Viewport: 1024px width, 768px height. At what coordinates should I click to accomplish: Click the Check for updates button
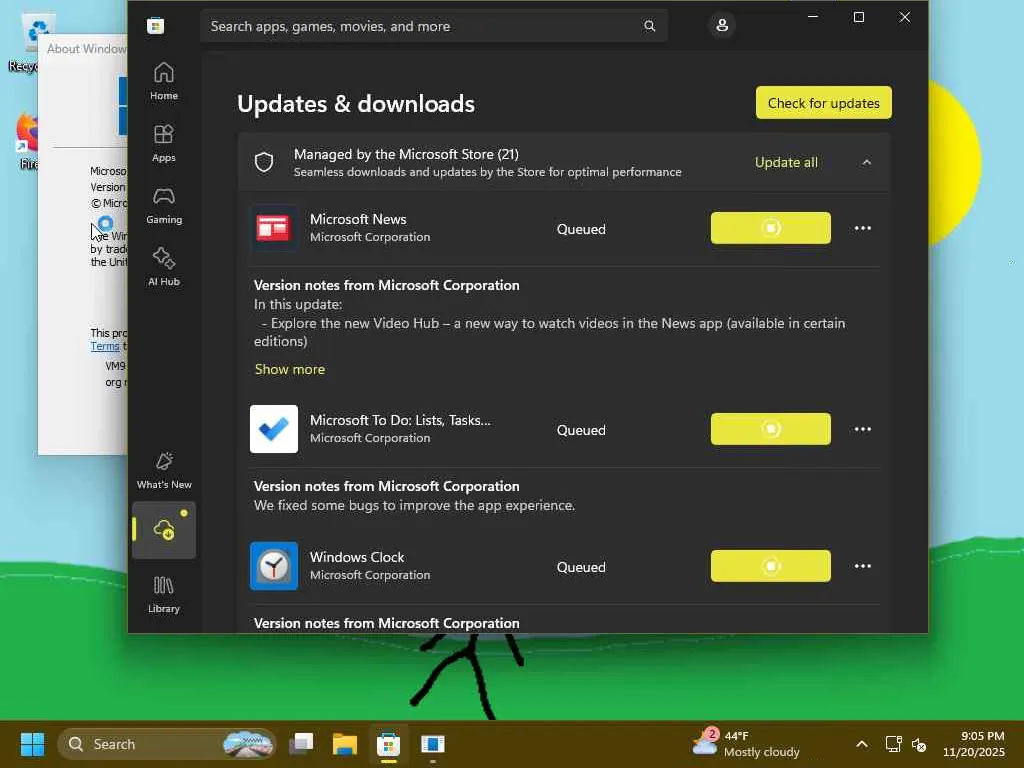pyautogui.click(x=824, y=103)
